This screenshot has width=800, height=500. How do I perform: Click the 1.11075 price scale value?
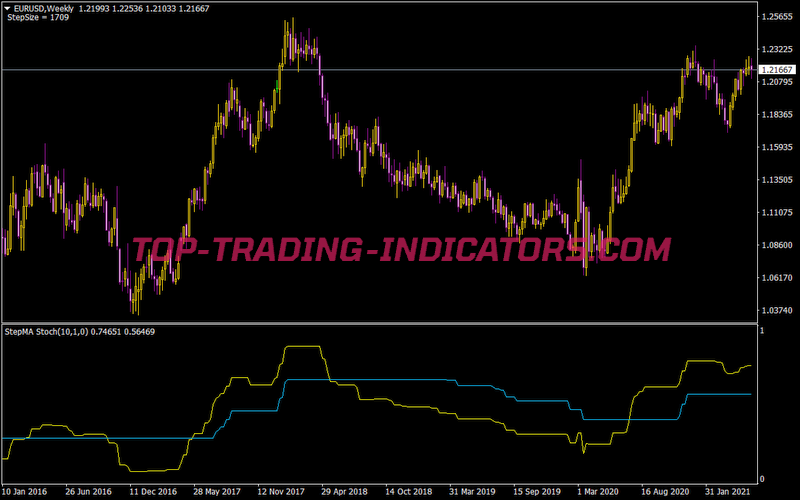pos(777,212)
